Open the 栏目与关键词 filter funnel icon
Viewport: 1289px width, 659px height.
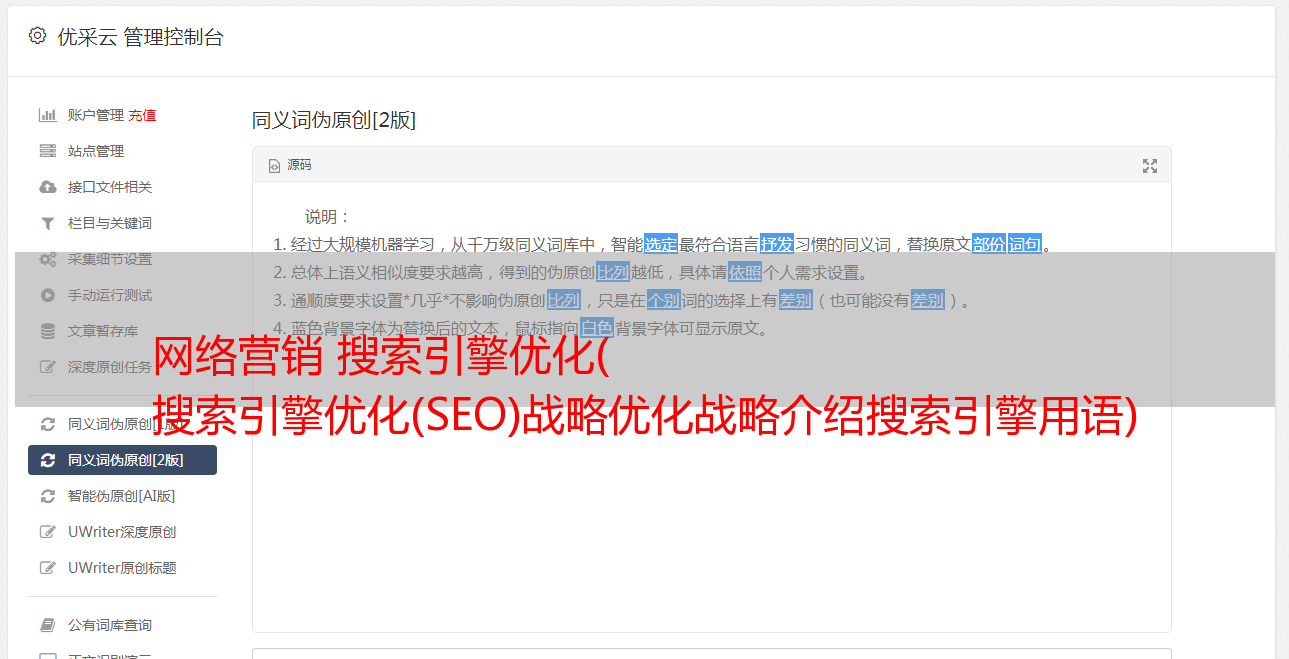[x=47, y=223]
